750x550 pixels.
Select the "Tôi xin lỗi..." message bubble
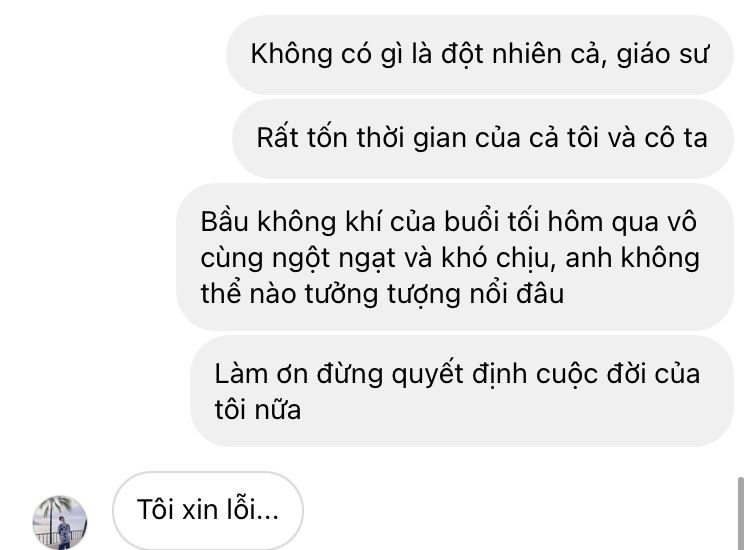[208, 510]
